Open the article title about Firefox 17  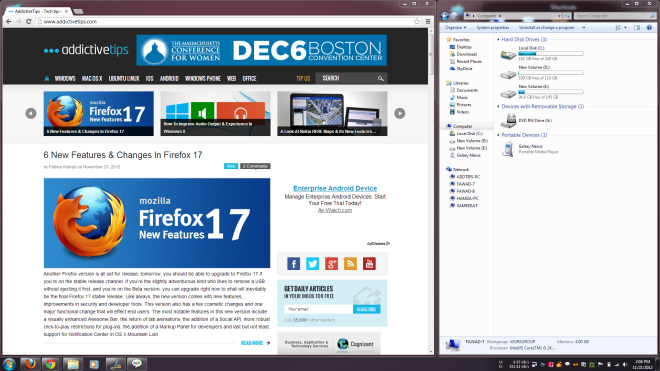123,155
